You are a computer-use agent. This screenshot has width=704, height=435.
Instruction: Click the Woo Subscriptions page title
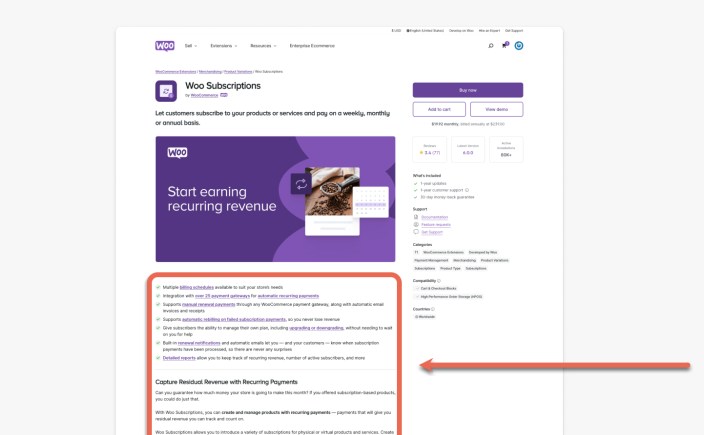coord(223,86)
